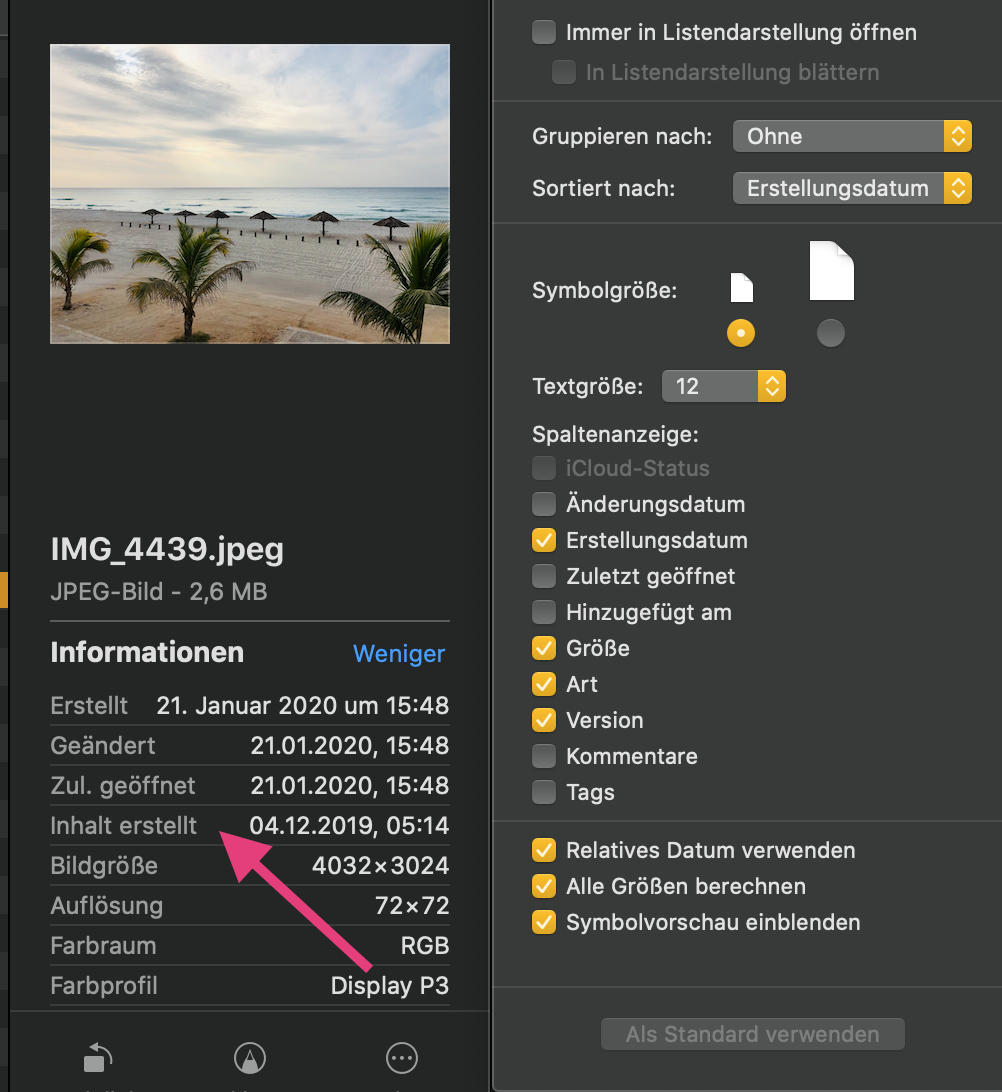
Task: Check Immer in Listendarstellung öffnen
Action: click(x=544, y=32)
